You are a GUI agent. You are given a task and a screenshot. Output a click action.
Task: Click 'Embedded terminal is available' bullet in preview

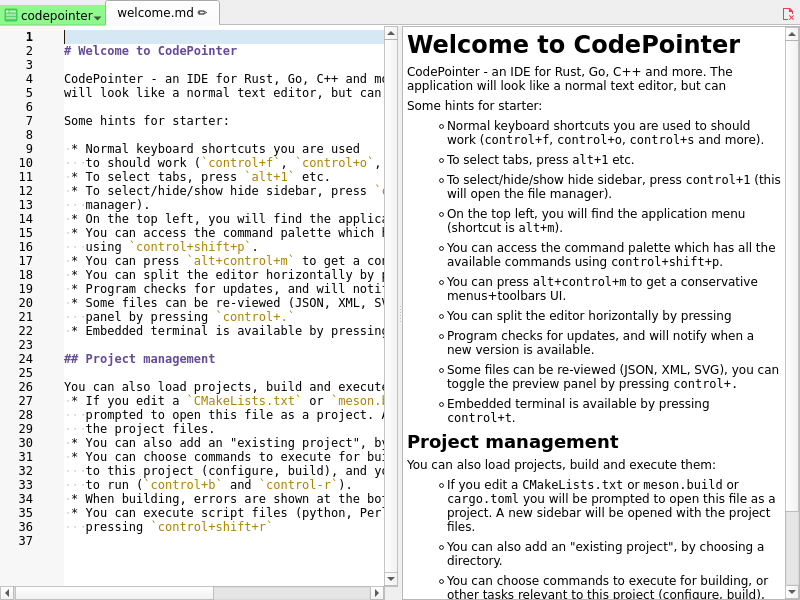(x=578, y=411)
